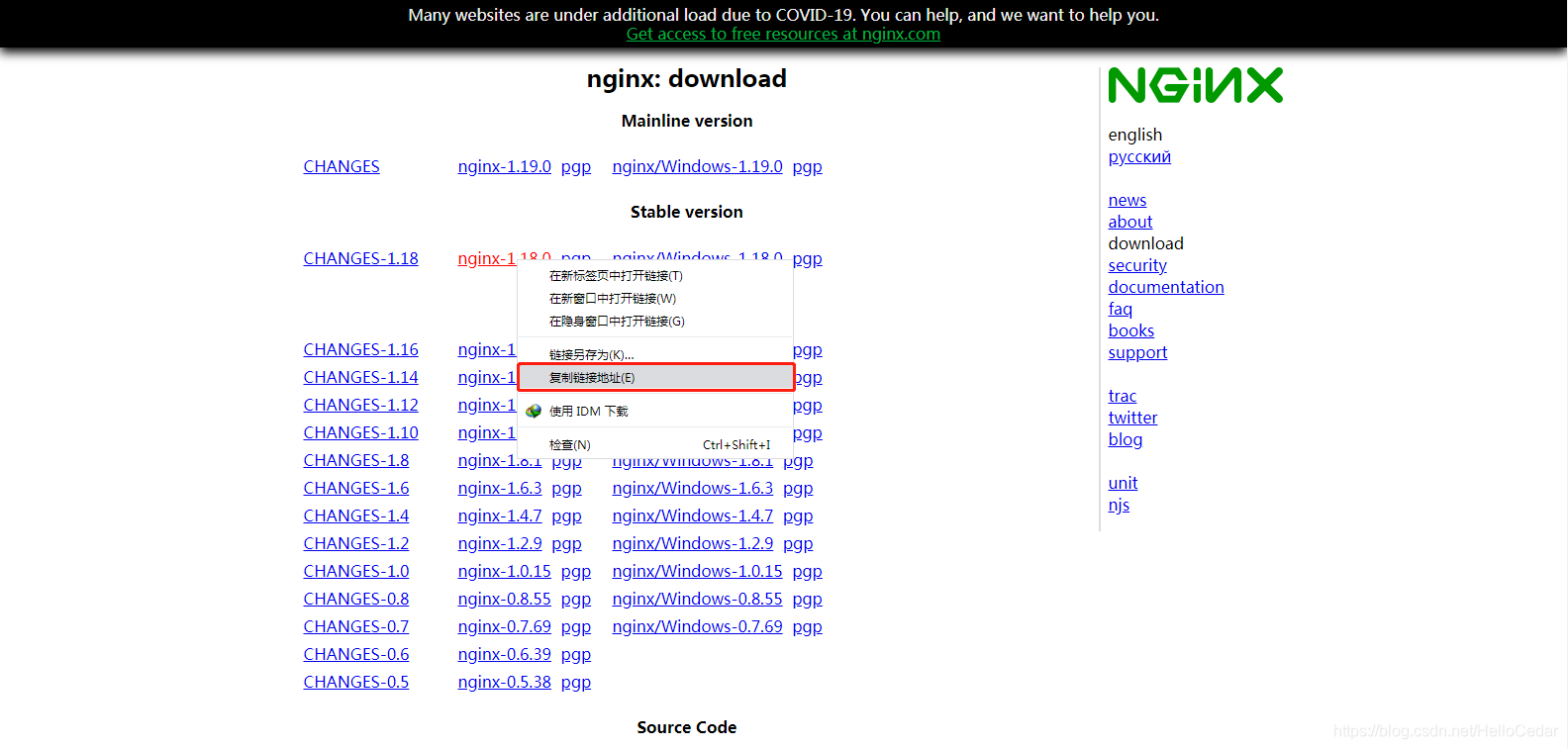
Task: Open the blog link
Action: click(x=1126, y=439)
